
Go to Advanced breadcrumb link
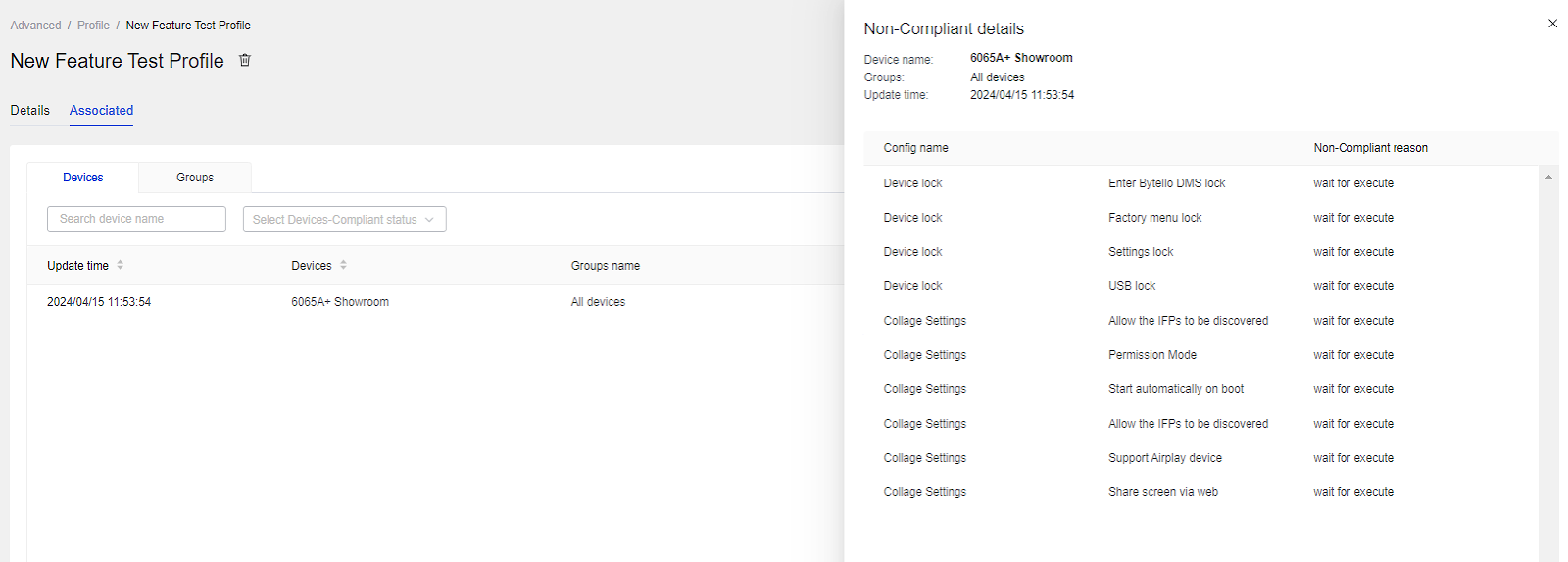pyautogui.click(x=35, y=26)
